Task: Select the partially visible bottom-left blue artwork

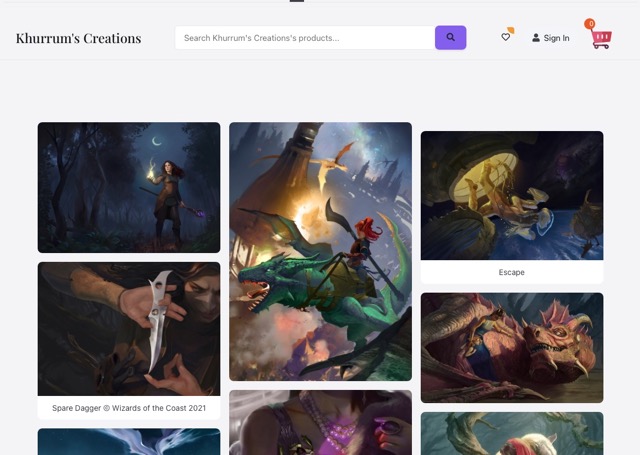Action: (129, 441)
